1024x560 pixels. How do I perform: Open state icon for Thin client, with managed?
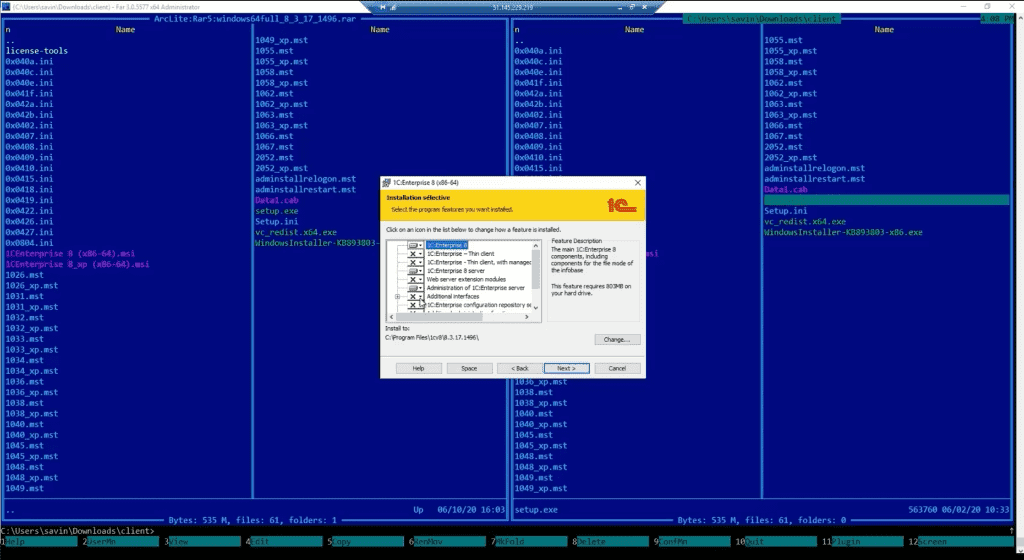[x=415, y=262]
